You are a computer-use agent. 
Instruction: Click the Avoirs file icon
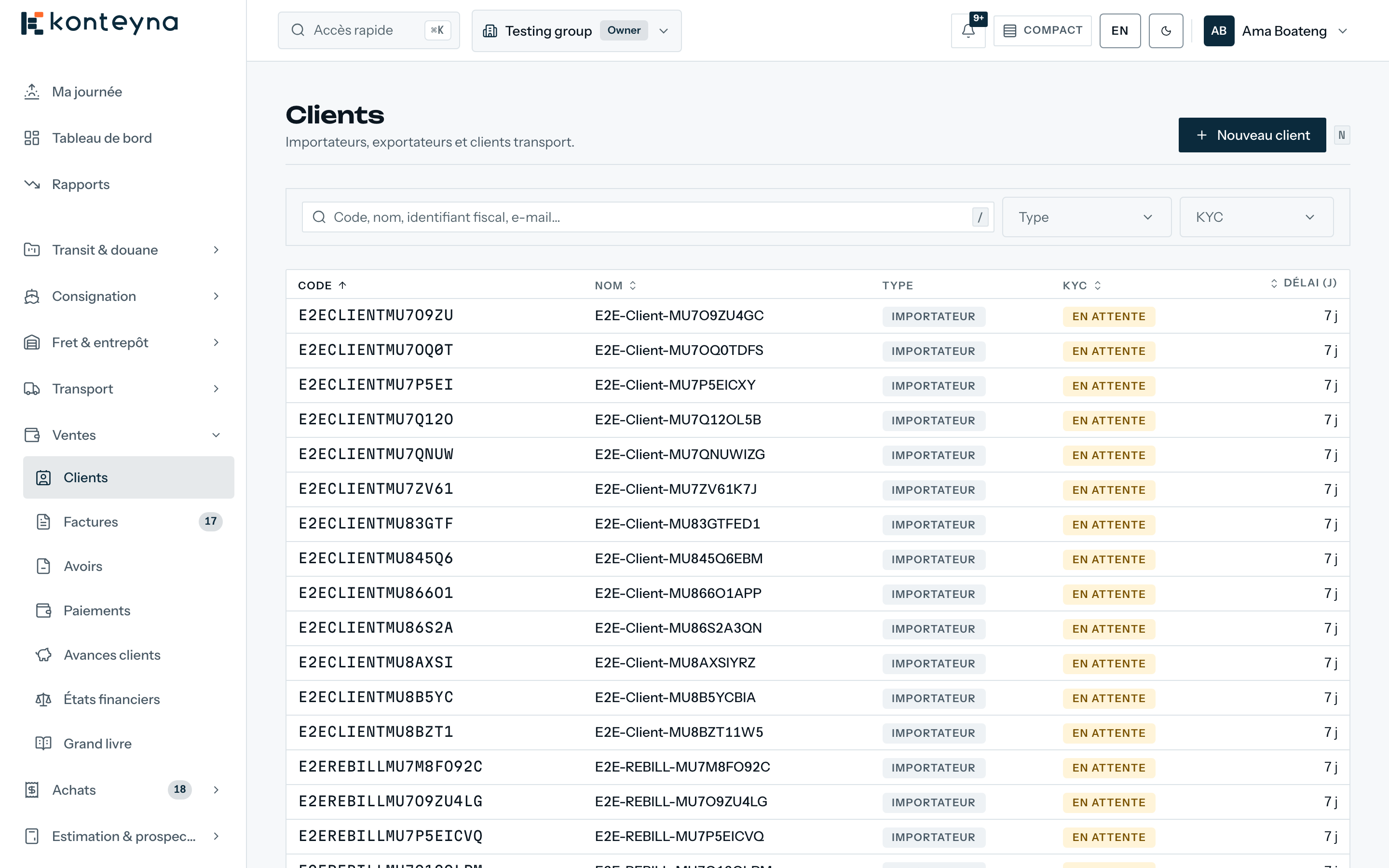click(43, 566)
